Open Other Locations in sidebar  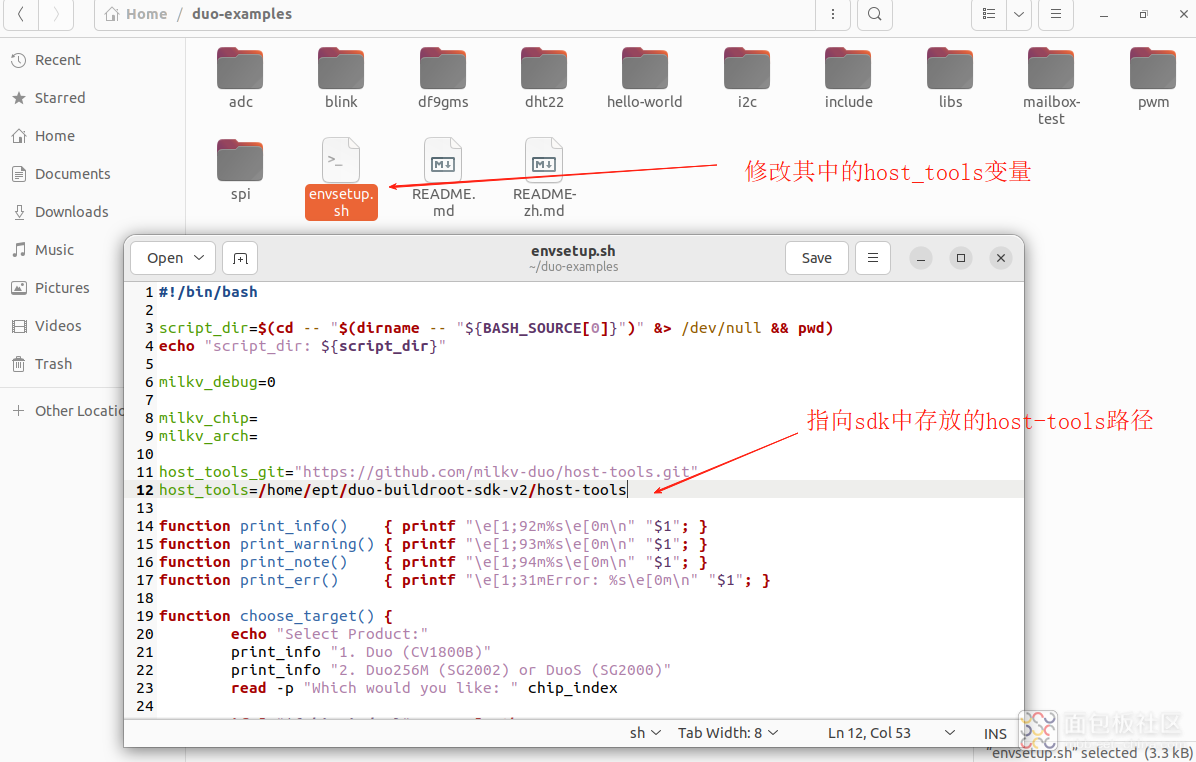[x=69, y=410]
